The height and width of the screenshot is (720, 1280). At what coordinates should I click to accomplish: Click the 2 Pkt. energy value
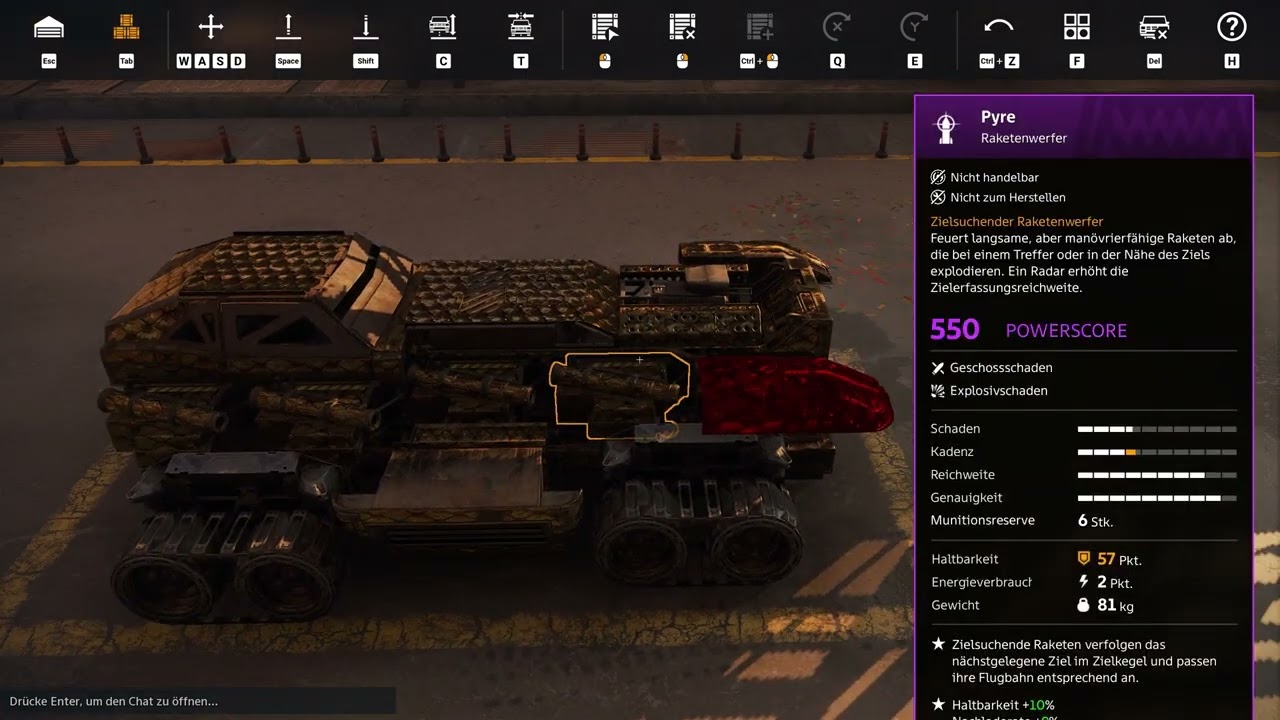pos(1114,582)
